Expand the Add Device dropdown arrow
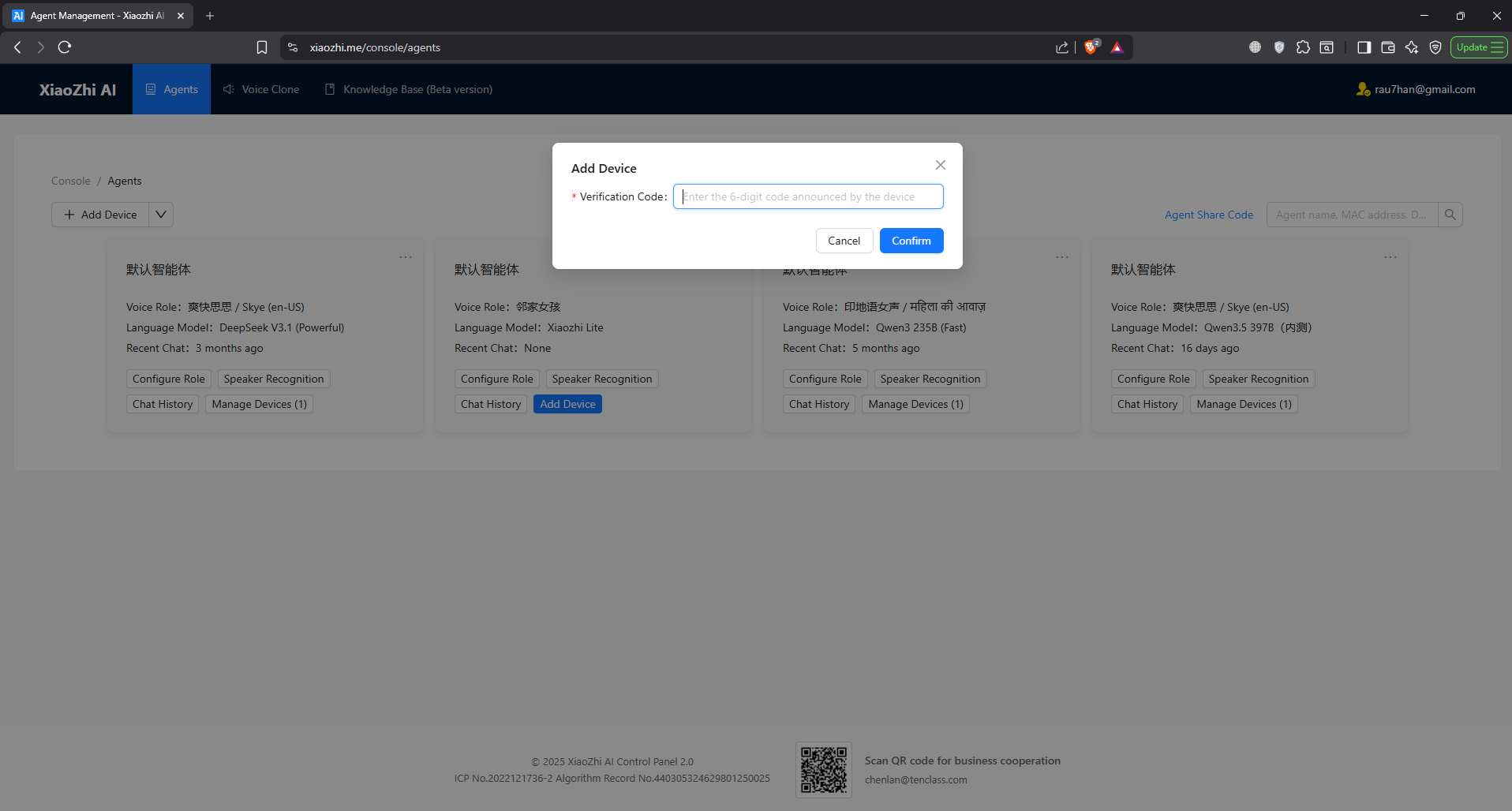The image size is (1512, 811). (161, 215)
